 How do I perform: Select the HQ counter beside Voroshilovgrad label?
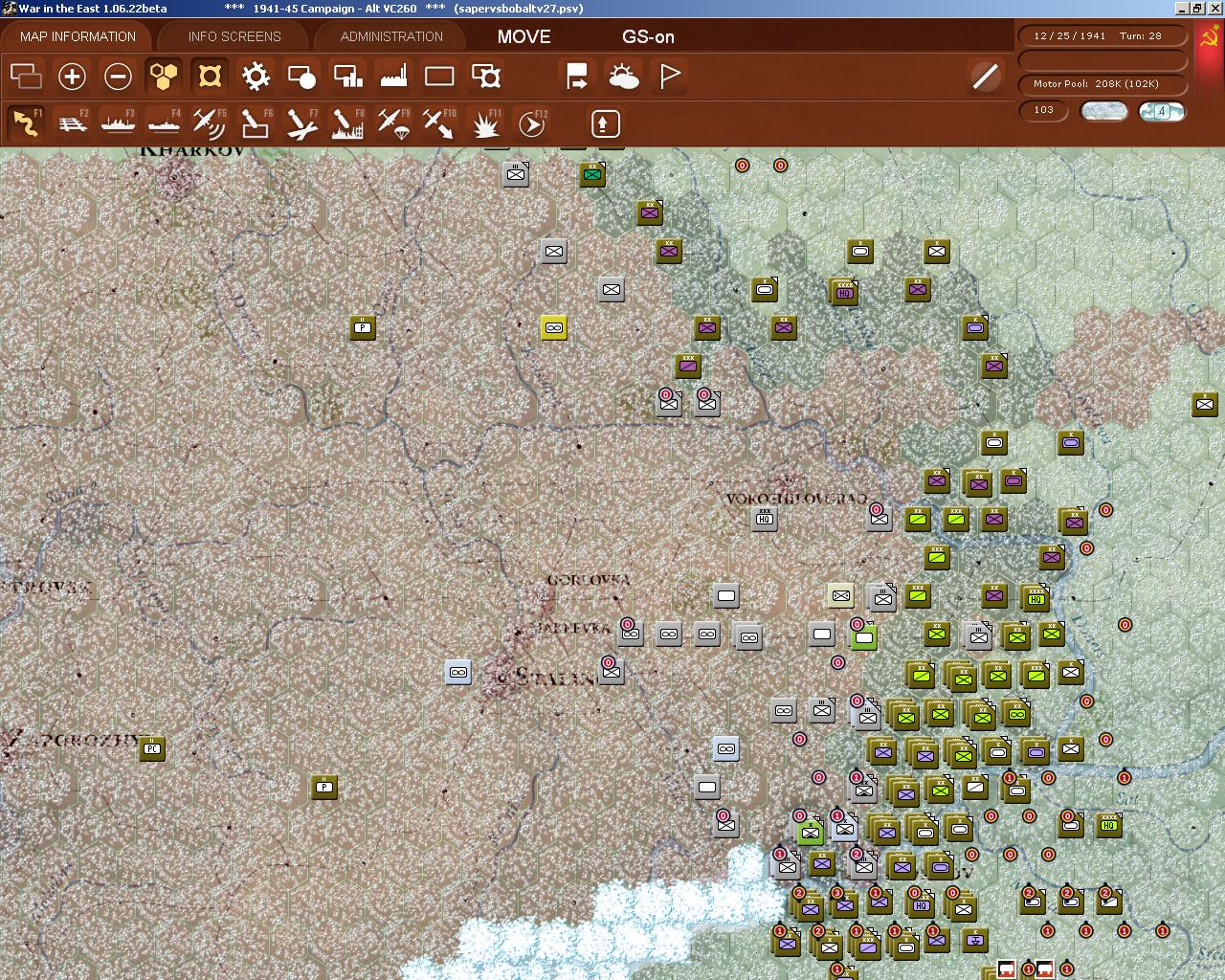tap(764, 518)
